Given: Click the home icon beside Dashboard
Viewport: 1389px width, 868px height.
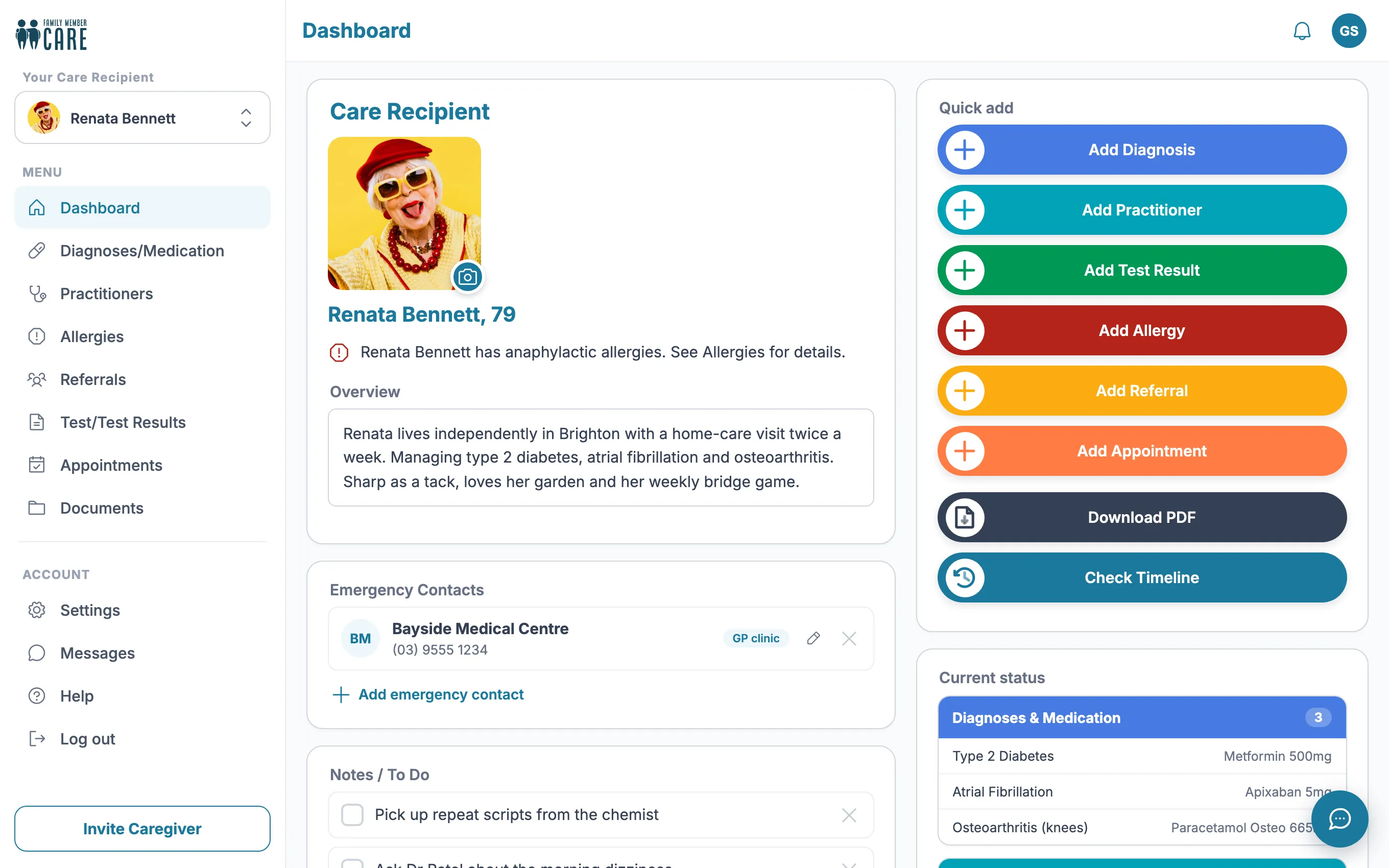Looking at the screenshot, I should pyautogui.click(x=37, y=208).
